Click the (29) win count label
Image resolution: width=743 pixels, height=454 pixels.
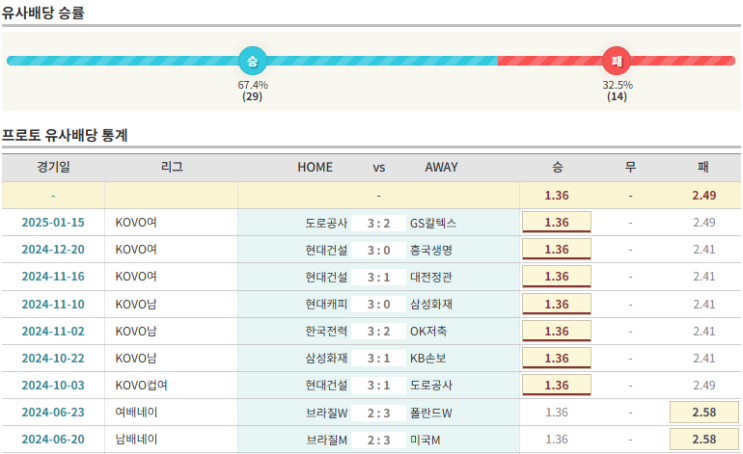(252, 97)
